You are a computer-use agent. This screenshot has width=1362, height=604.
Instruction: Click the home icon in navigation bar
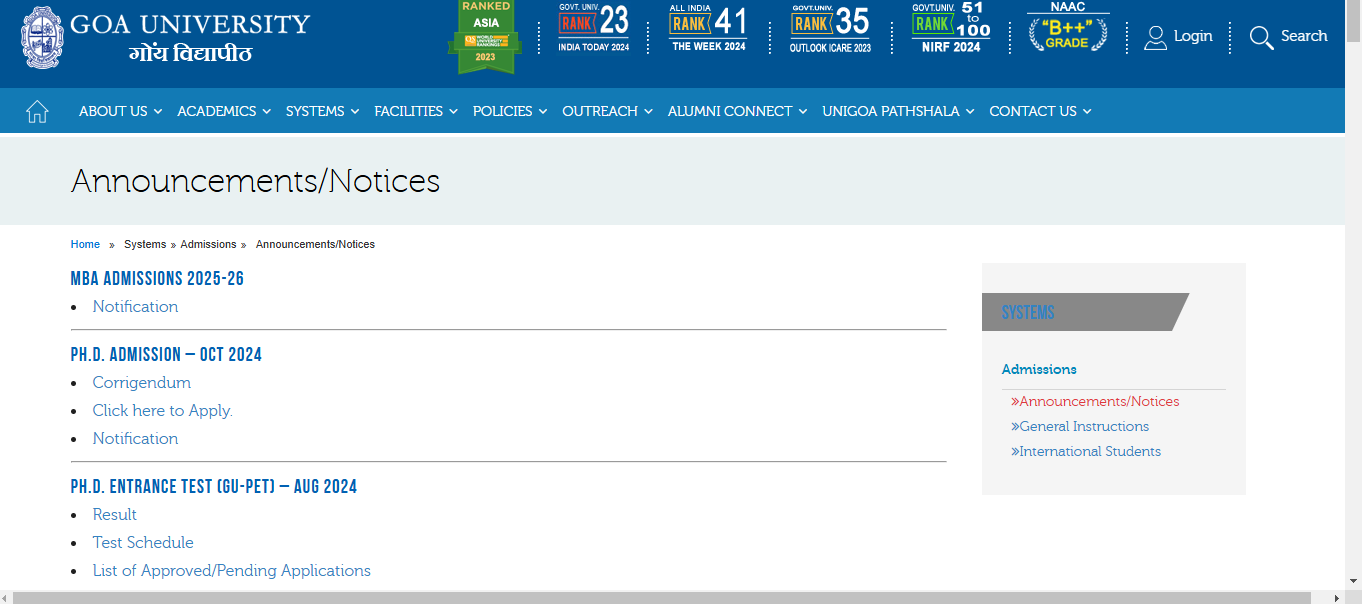tap(37, 112)
